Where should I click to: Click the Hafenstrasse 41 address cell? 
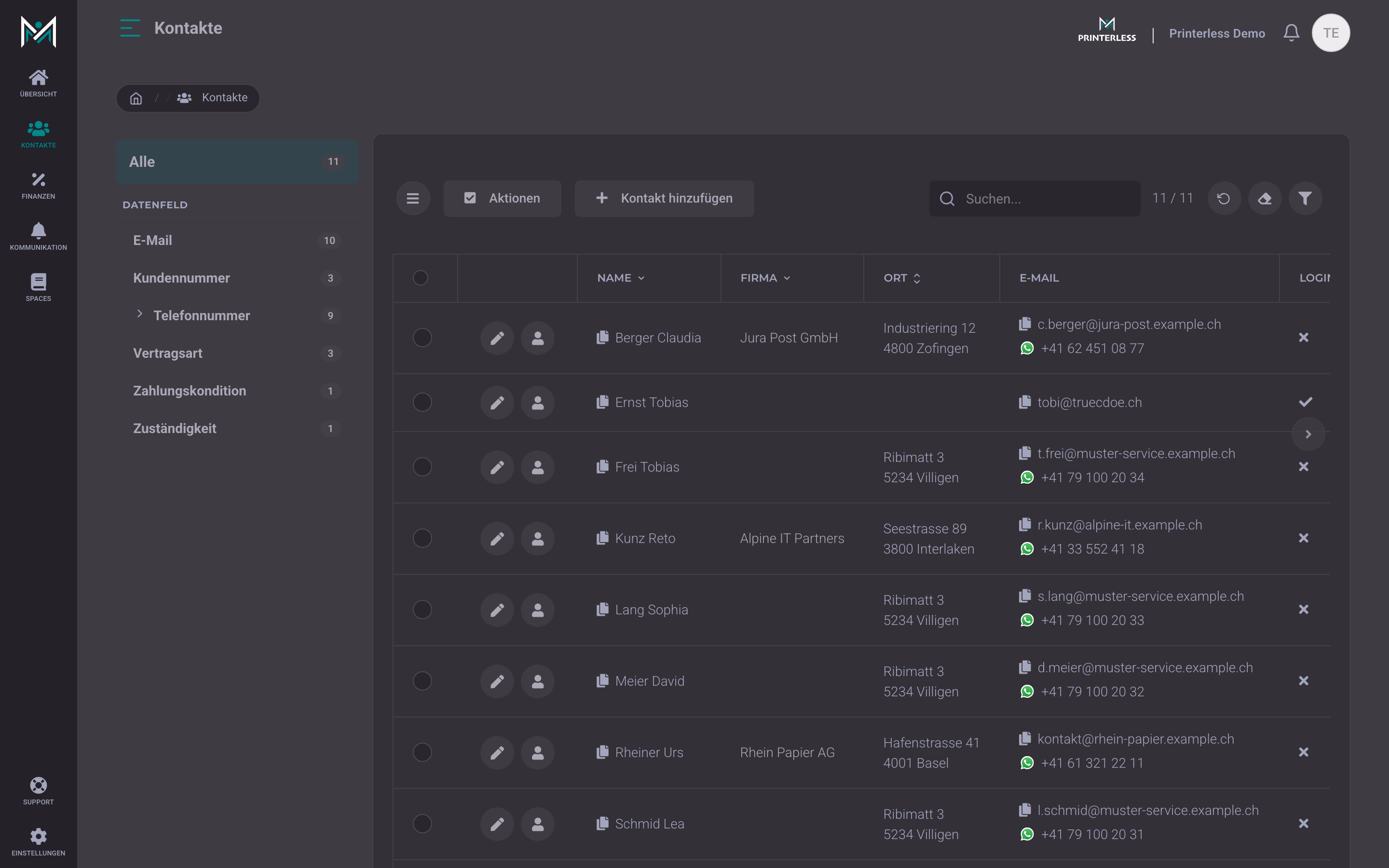click(931, 753)
